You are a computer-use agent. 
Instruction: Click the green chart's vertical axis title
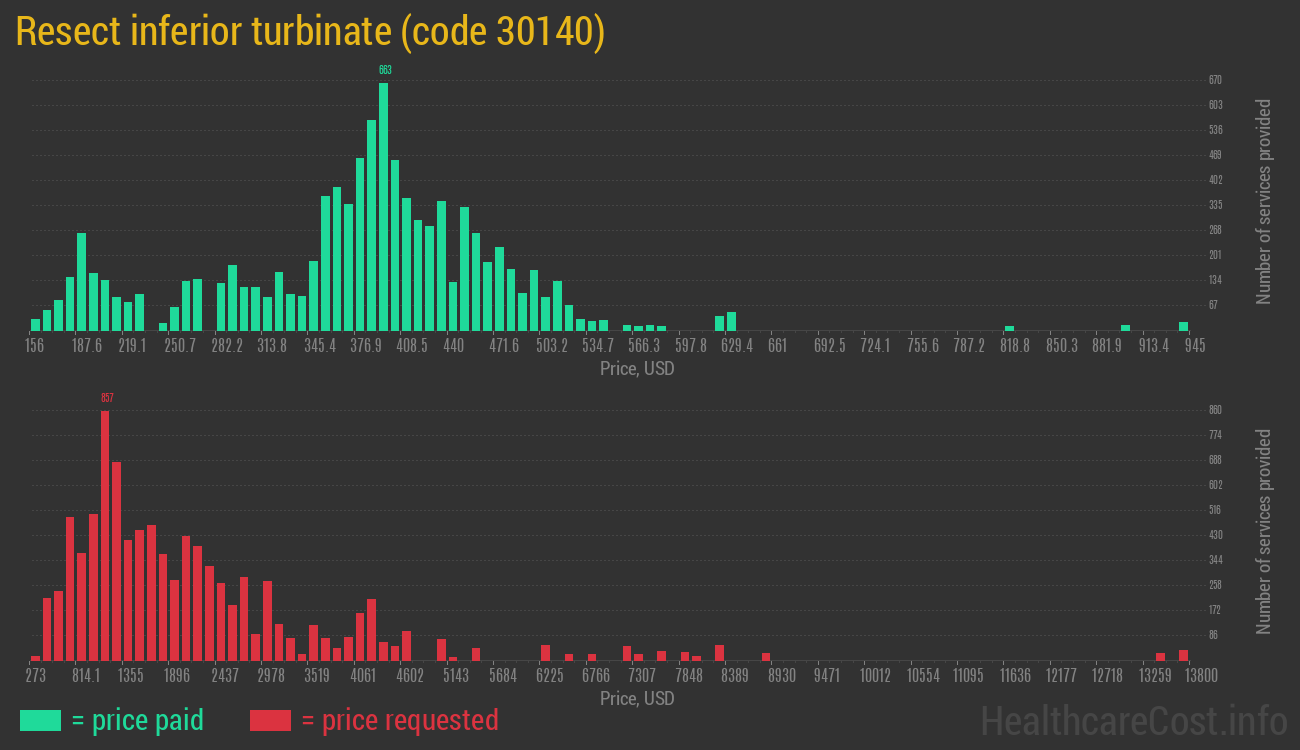point(1264,201)
